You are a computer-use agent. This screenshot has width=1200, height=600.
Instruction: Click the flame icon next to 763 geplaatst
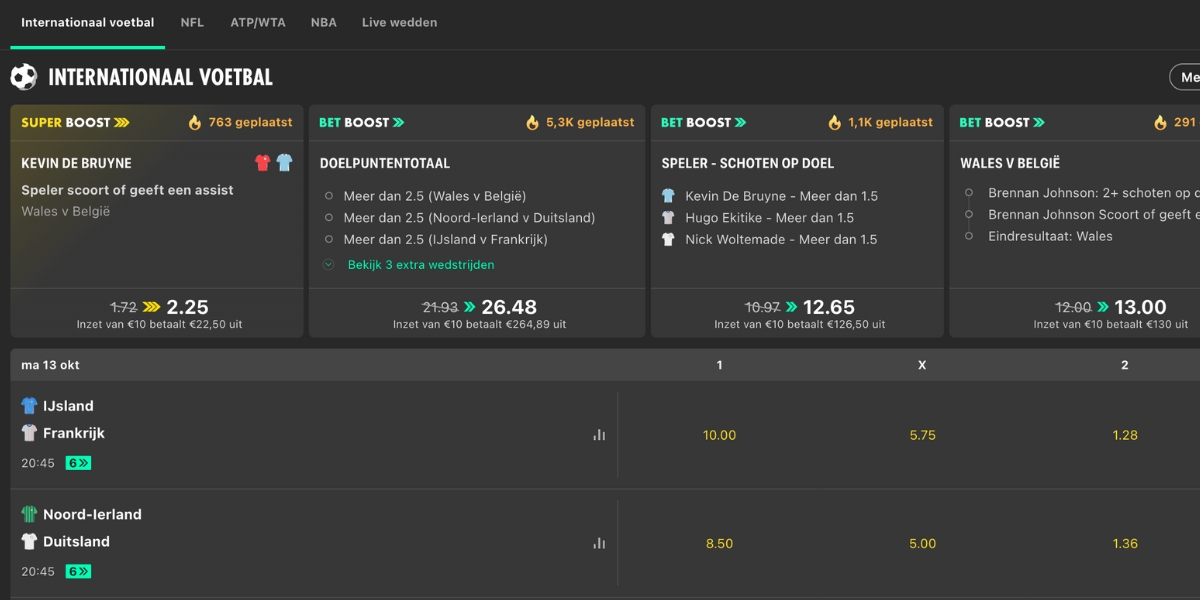pos(195,123)
